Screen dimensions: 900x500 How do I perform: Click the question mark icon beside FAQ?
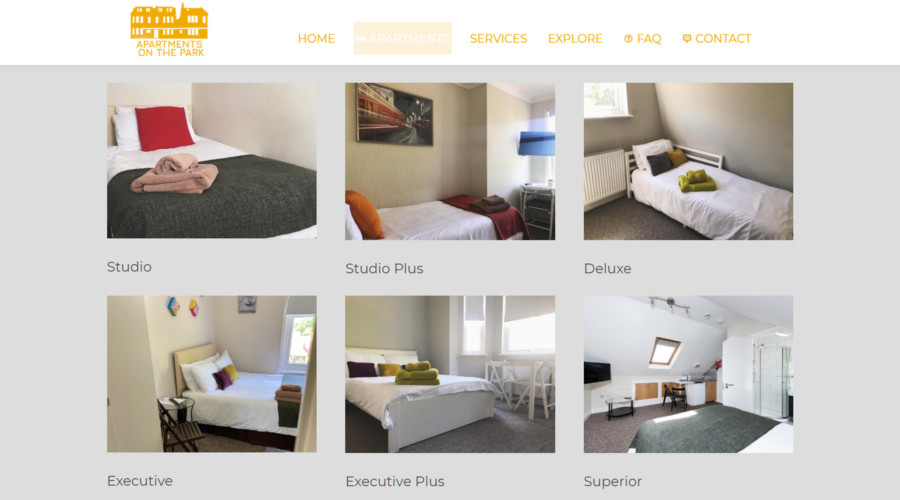pos(629,39)
